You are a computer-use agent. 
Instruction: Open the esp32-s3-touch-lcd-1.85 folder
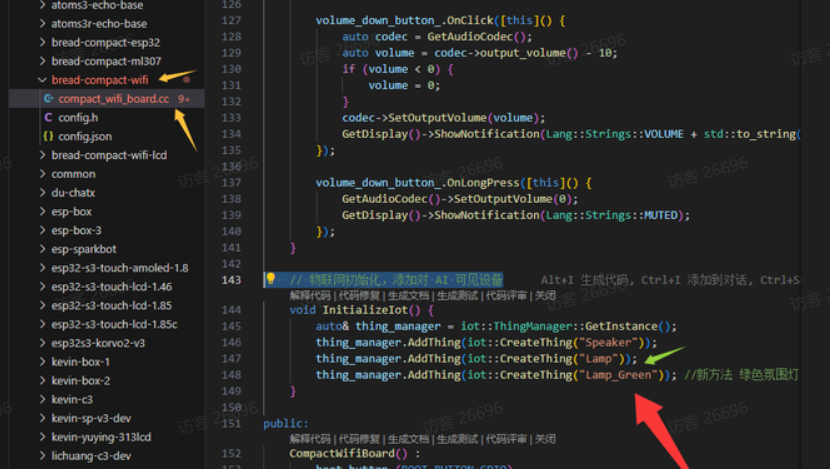(x=112, y=305)
